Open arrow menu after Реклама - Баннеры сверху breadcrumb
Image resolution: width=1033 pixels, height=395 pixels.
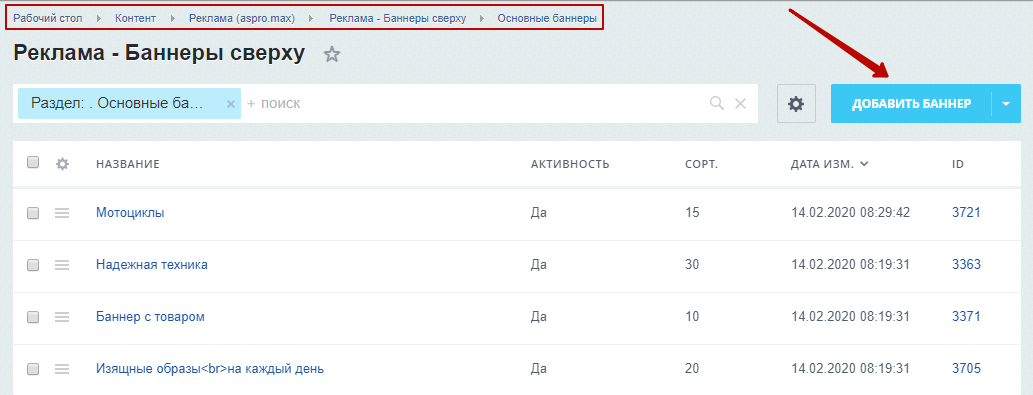click(482, 18)
